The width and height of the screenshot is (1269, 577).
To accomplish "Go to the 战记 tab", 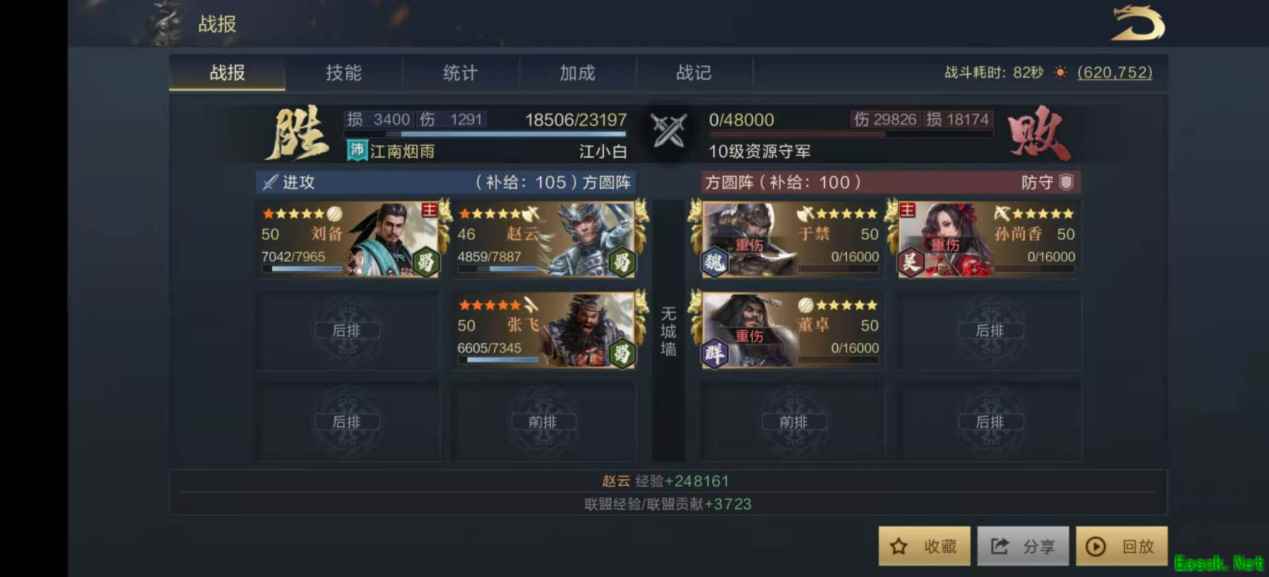I will click(x=694, y=73).
